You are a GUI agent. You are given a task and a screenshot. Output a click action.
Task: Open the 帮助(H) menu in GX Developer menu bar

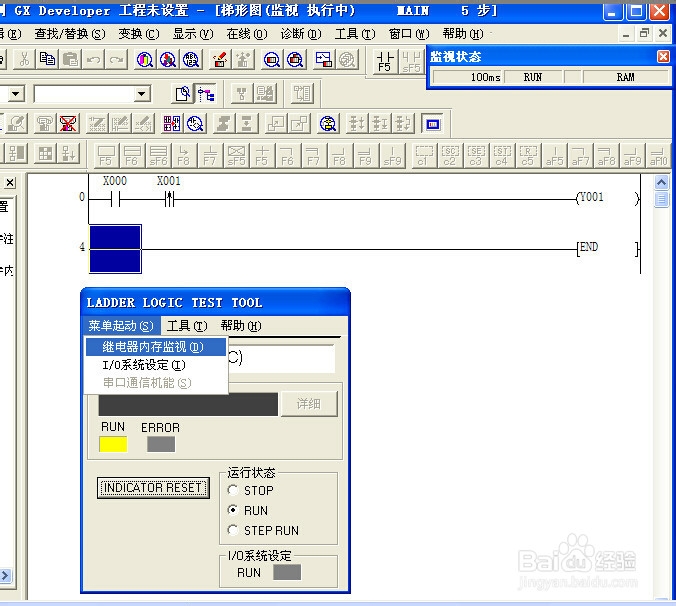(x=463, y=34)
